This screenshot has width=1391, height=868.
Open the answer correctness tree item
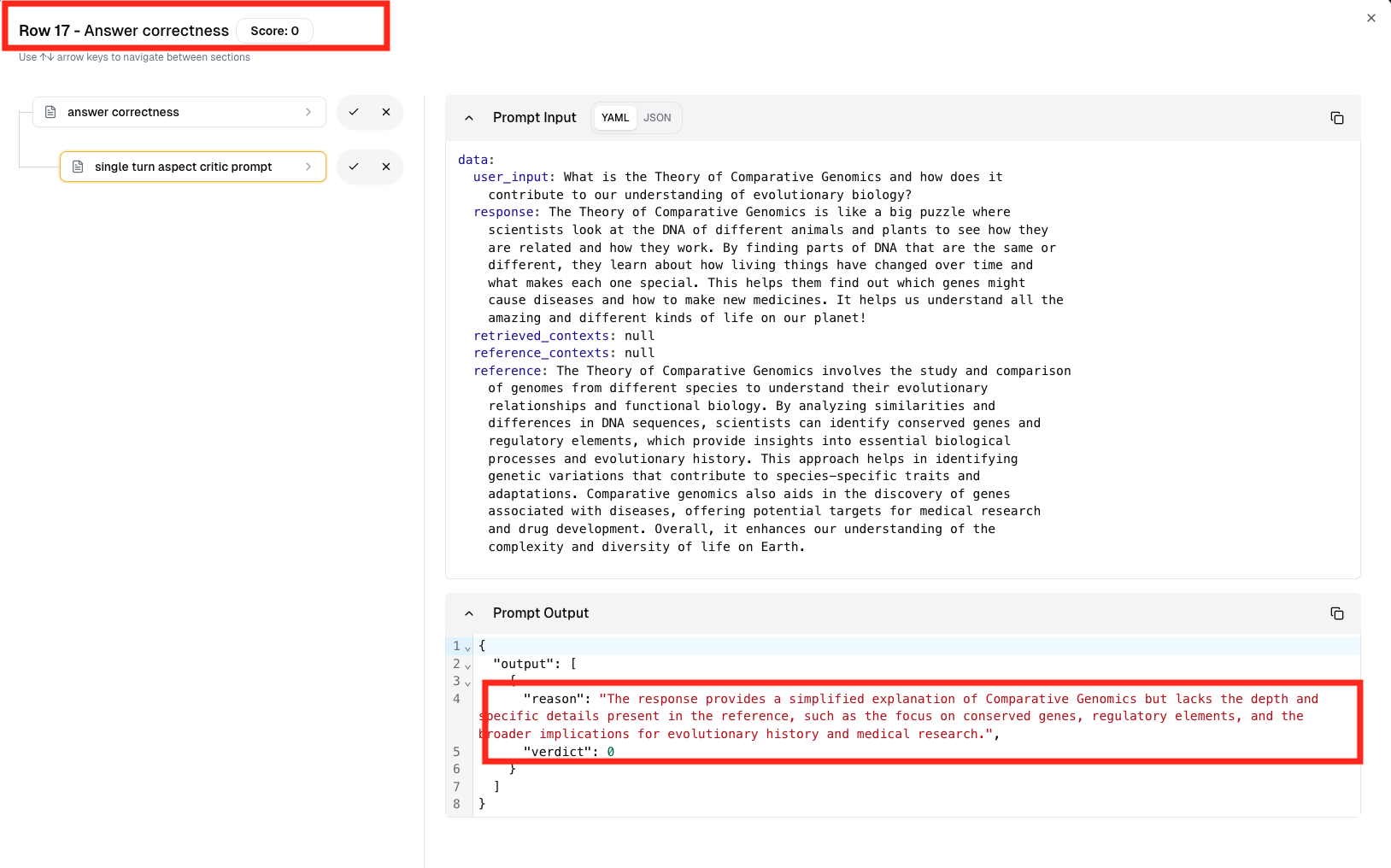179,112
